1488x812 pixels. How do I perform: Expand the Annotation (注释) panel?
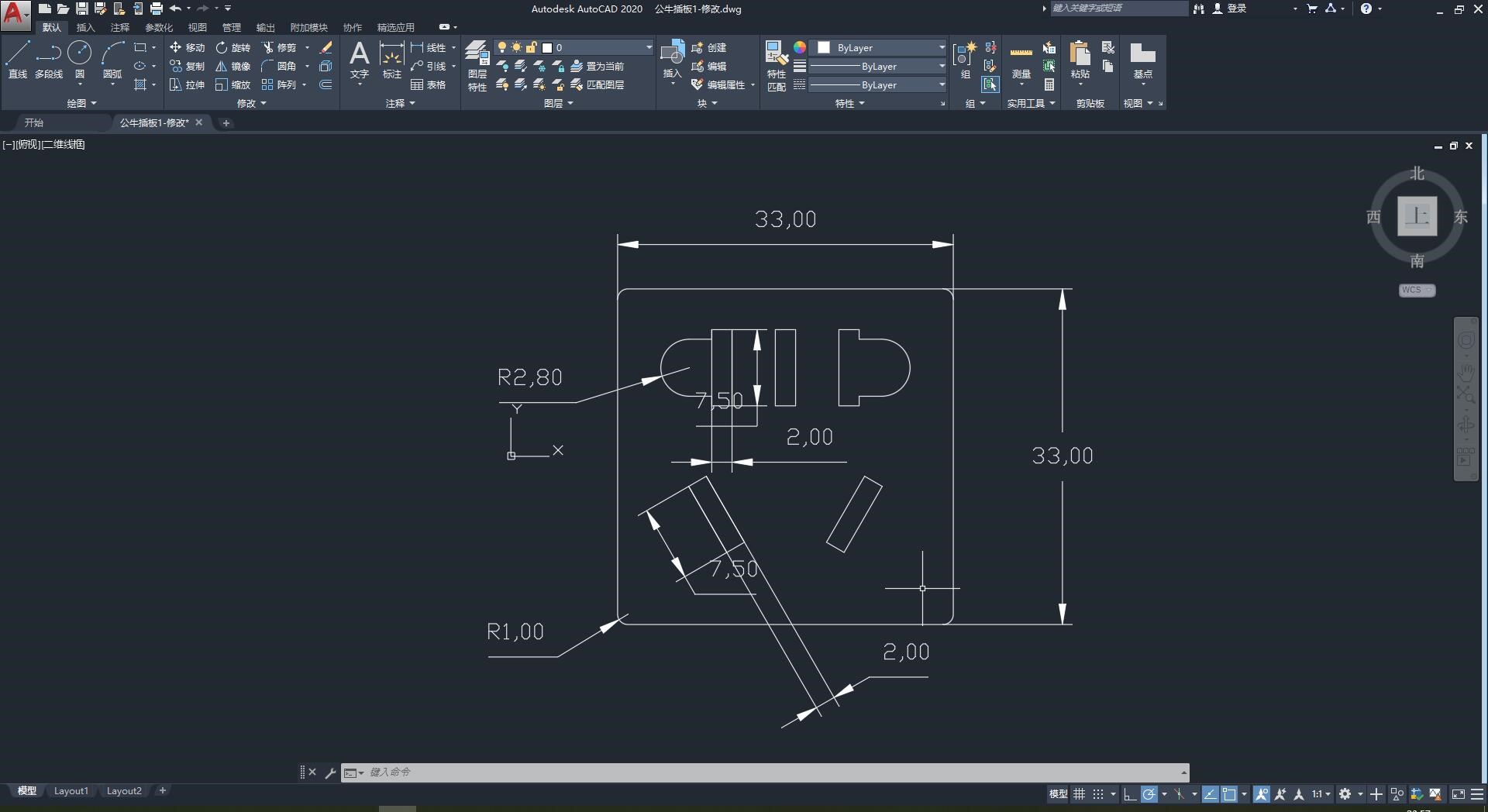[x=401, y=103]
